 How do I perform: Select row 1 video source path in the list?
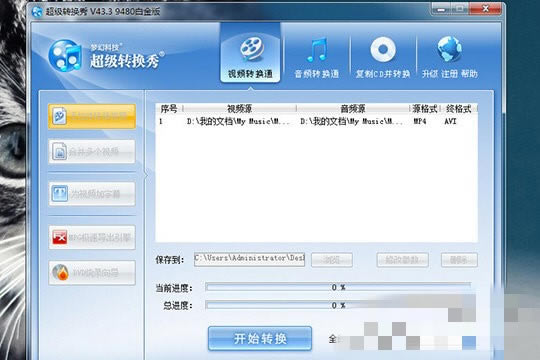[x=238, y=122]
